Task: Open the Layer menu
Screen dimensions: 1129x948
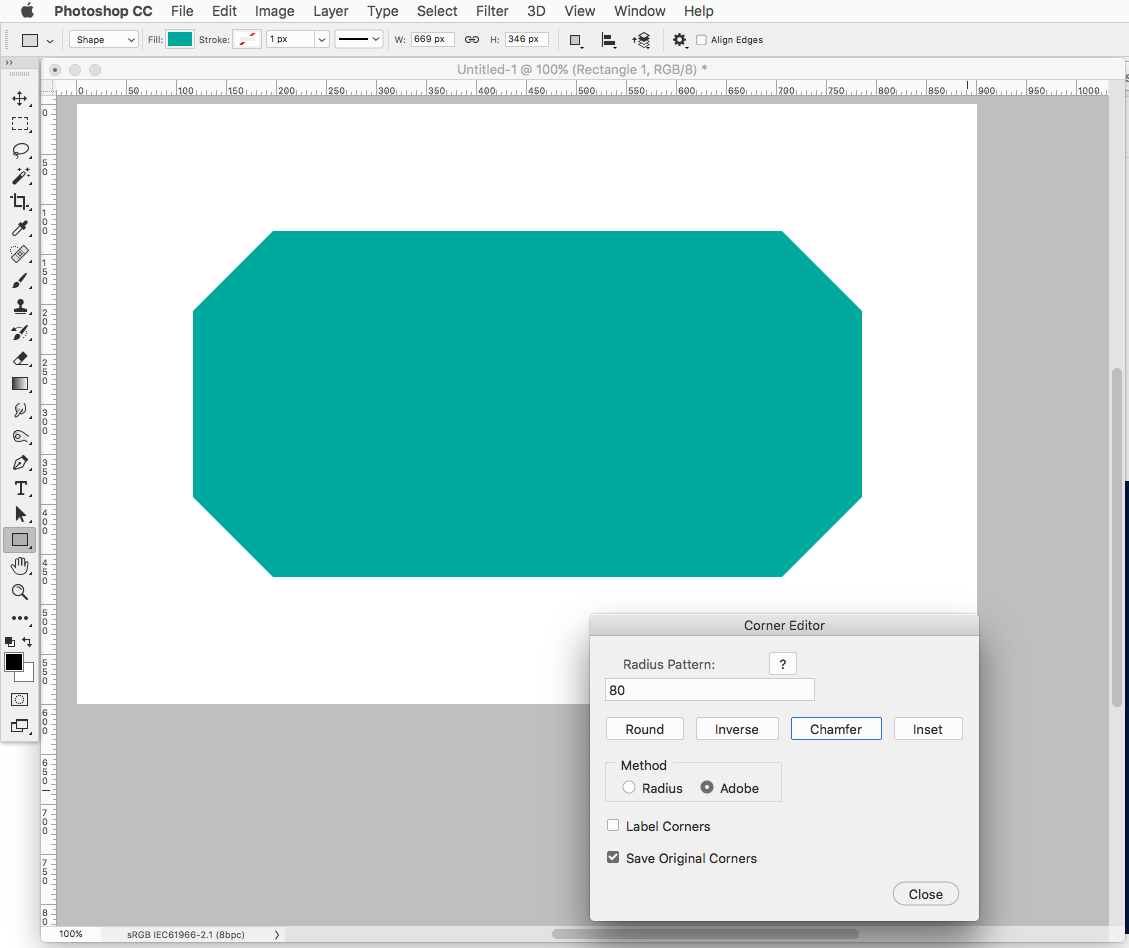Action: (x=330, y=11)
